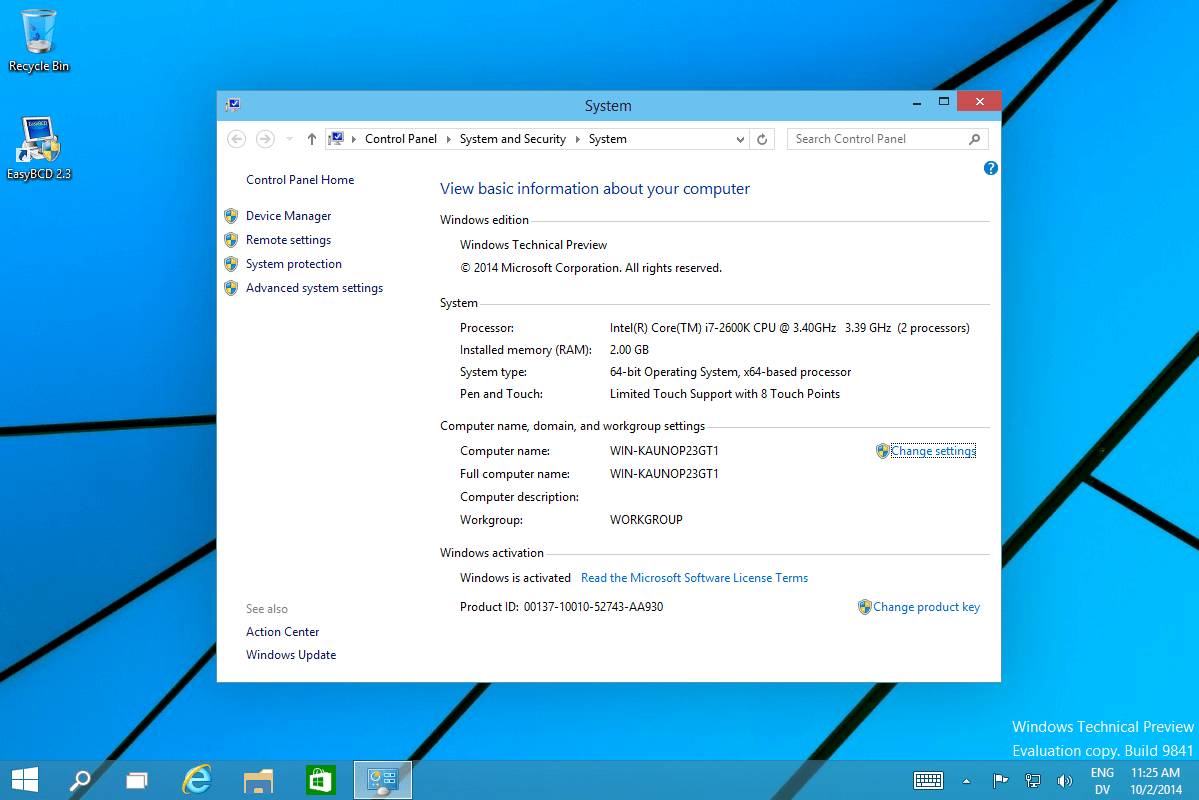Click the shield icon beside System protection
The height and width of the screenshot is (800, 1199).
click(231, 264)
